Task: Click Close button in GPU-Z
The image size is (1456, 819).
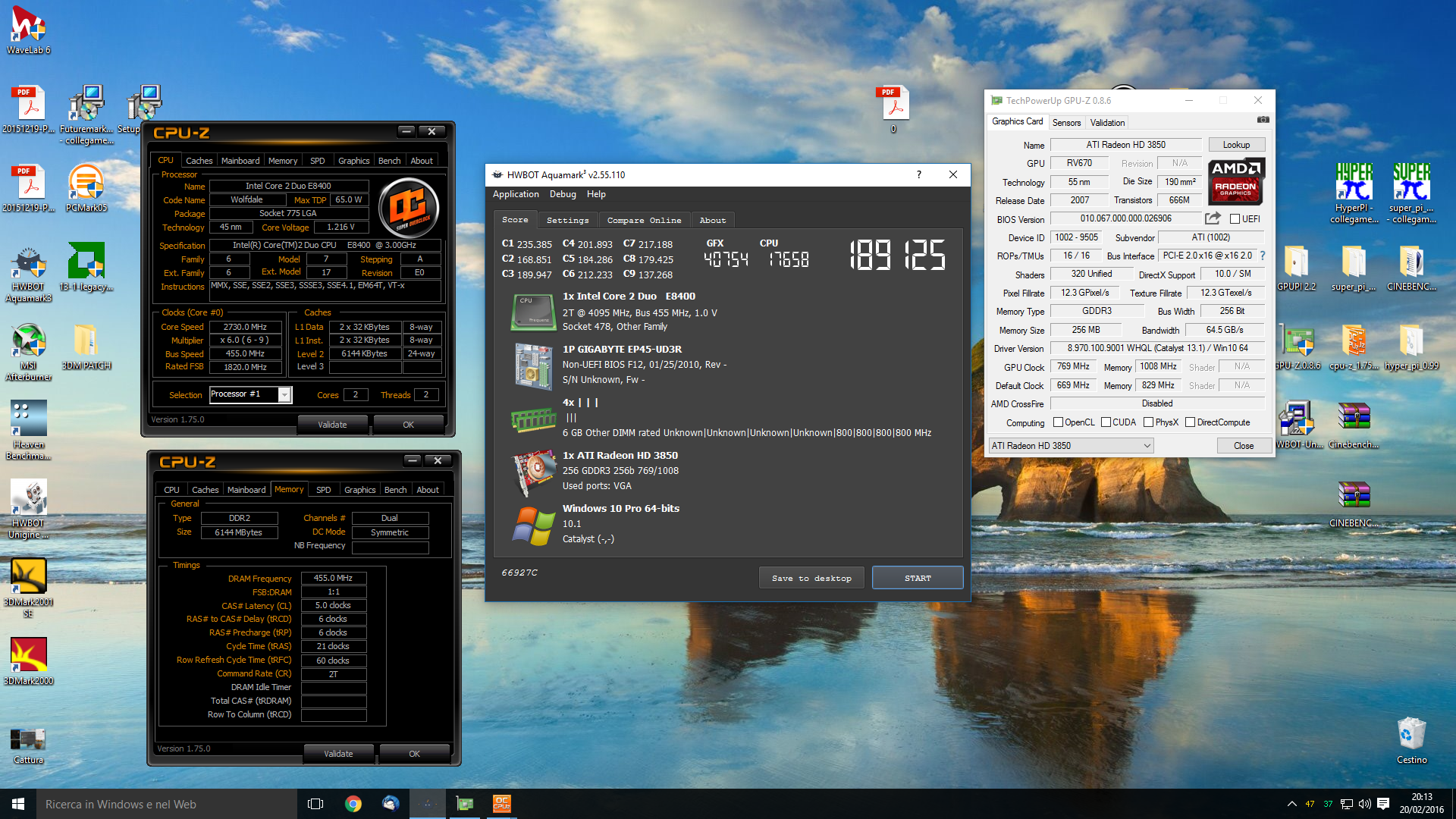Action: (x=1244, y=446)
